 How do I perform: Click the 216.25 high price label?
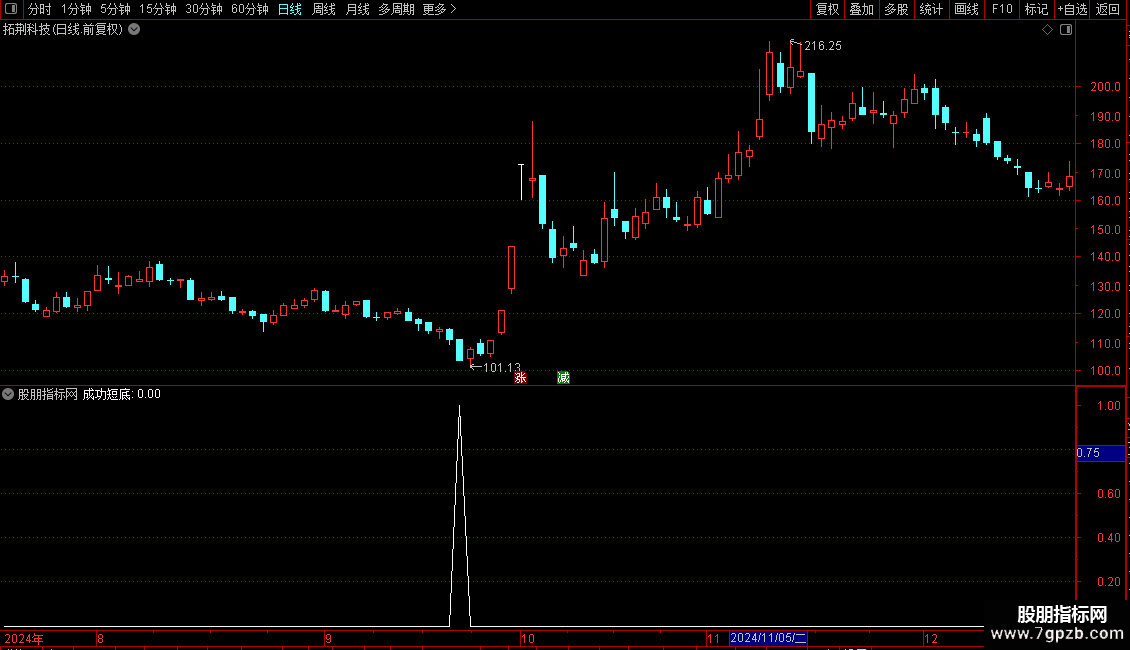823,46
